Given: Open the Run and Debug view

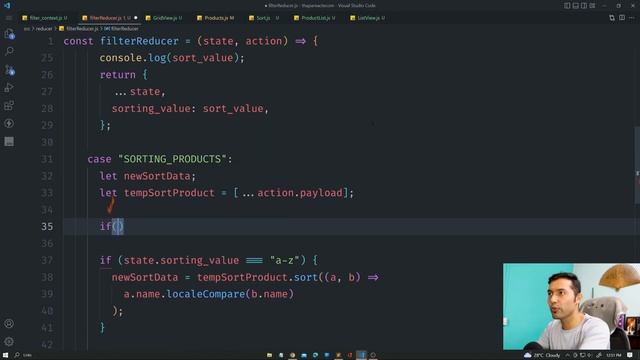Looking at the screenshot, I should [x=9, y=87].
